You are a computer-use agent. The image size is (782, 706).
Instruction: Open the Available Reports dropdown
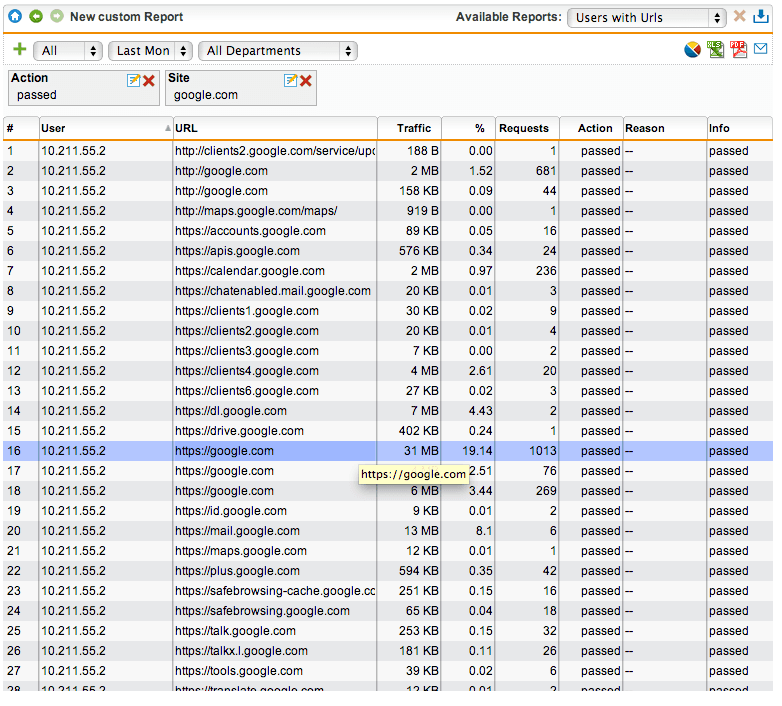[x=646, y=18]
